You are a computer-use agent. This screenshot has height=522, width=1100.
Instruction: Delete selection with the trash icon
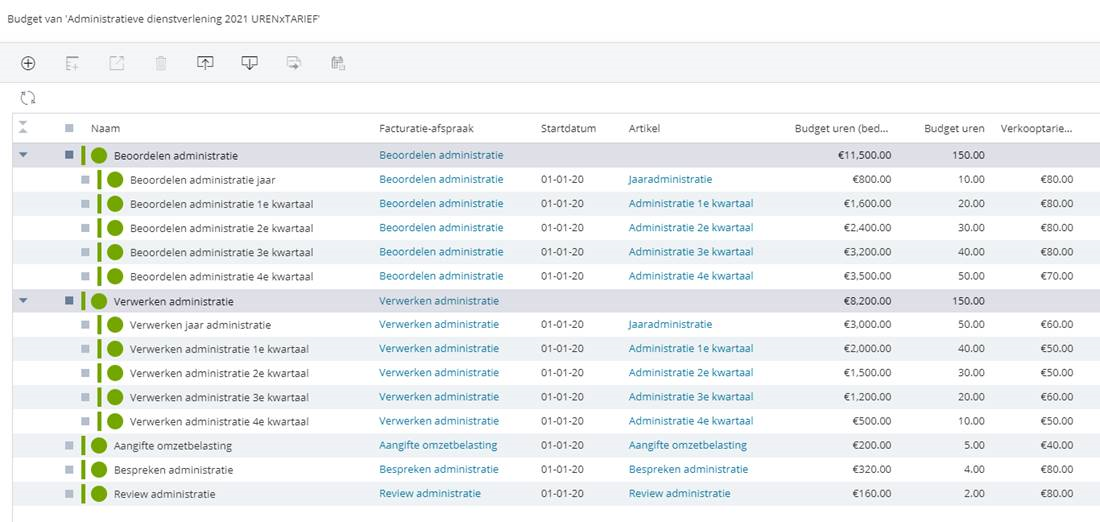[x=161, y=63]
